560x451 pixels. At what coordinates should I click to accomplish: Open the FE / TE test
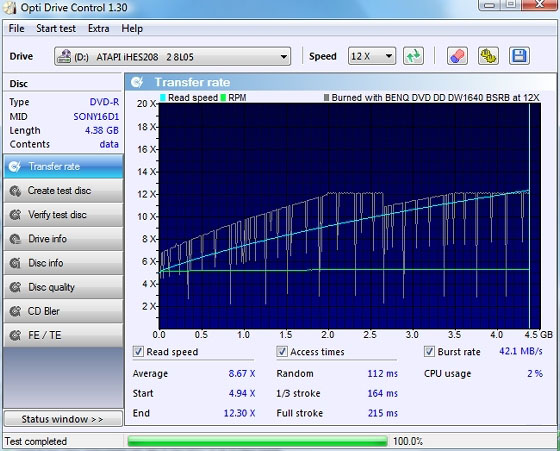63,335
